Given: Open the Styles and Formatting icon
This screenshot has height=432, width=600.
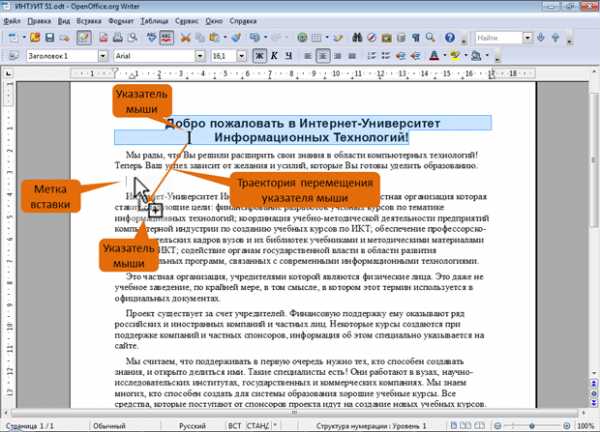Looking at the screenshot, I should point(13,56).
